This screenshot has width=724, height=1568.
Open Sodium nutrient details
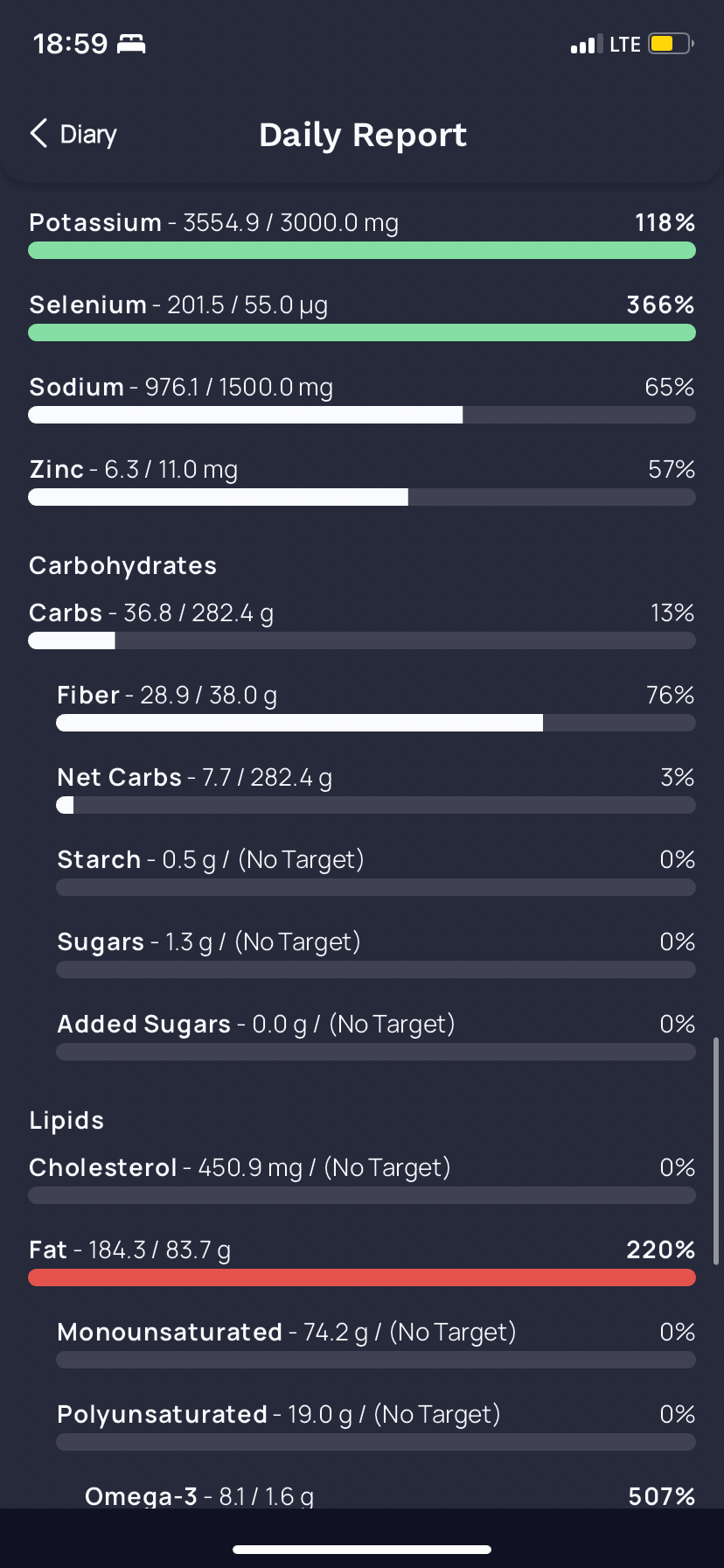tap(362, 399)
